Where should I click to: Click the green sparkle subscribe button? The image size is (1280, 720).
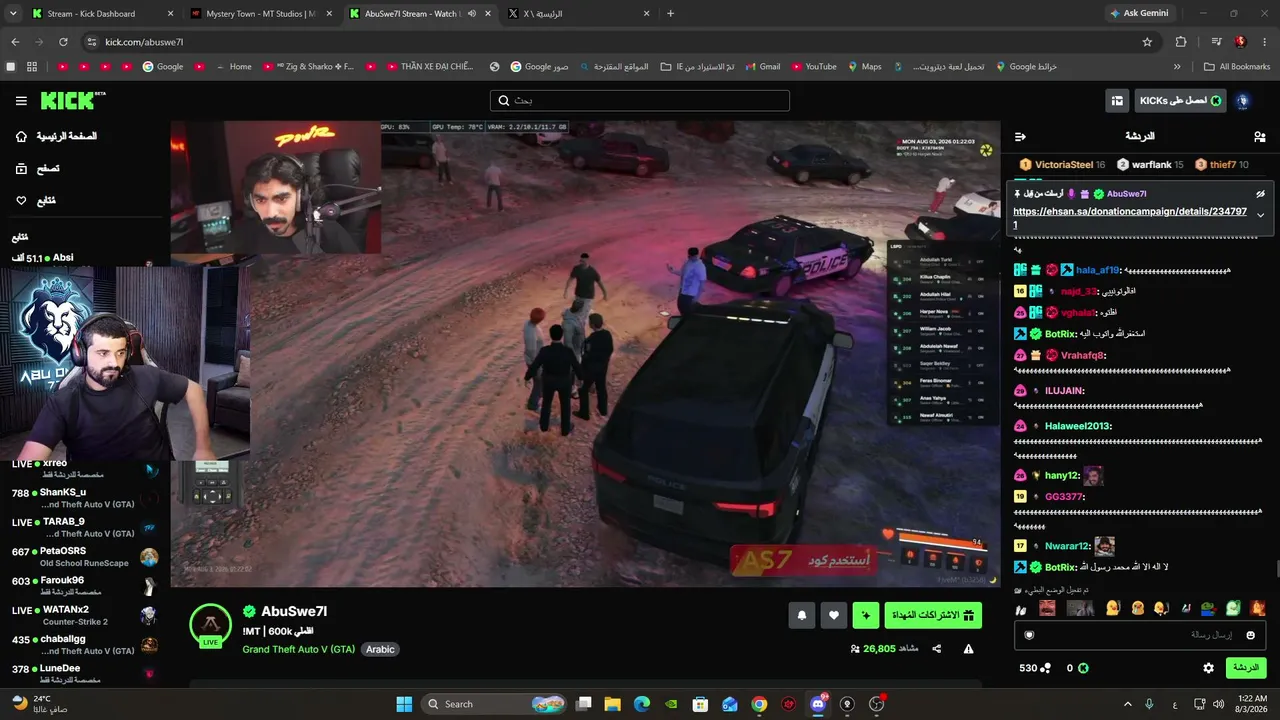(866, 616)
